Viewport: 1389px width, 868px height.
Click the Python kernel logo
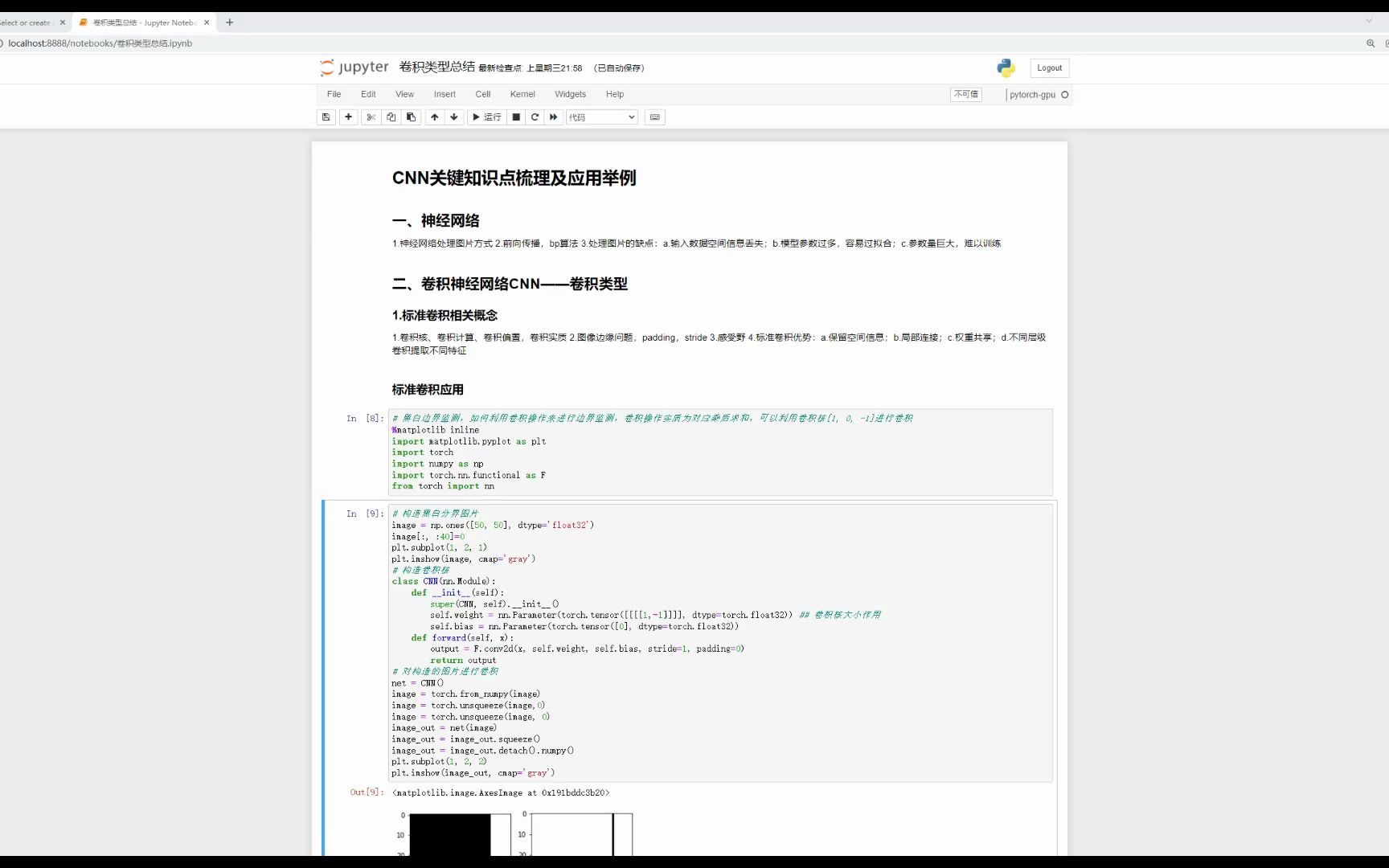coord(1006,68)
